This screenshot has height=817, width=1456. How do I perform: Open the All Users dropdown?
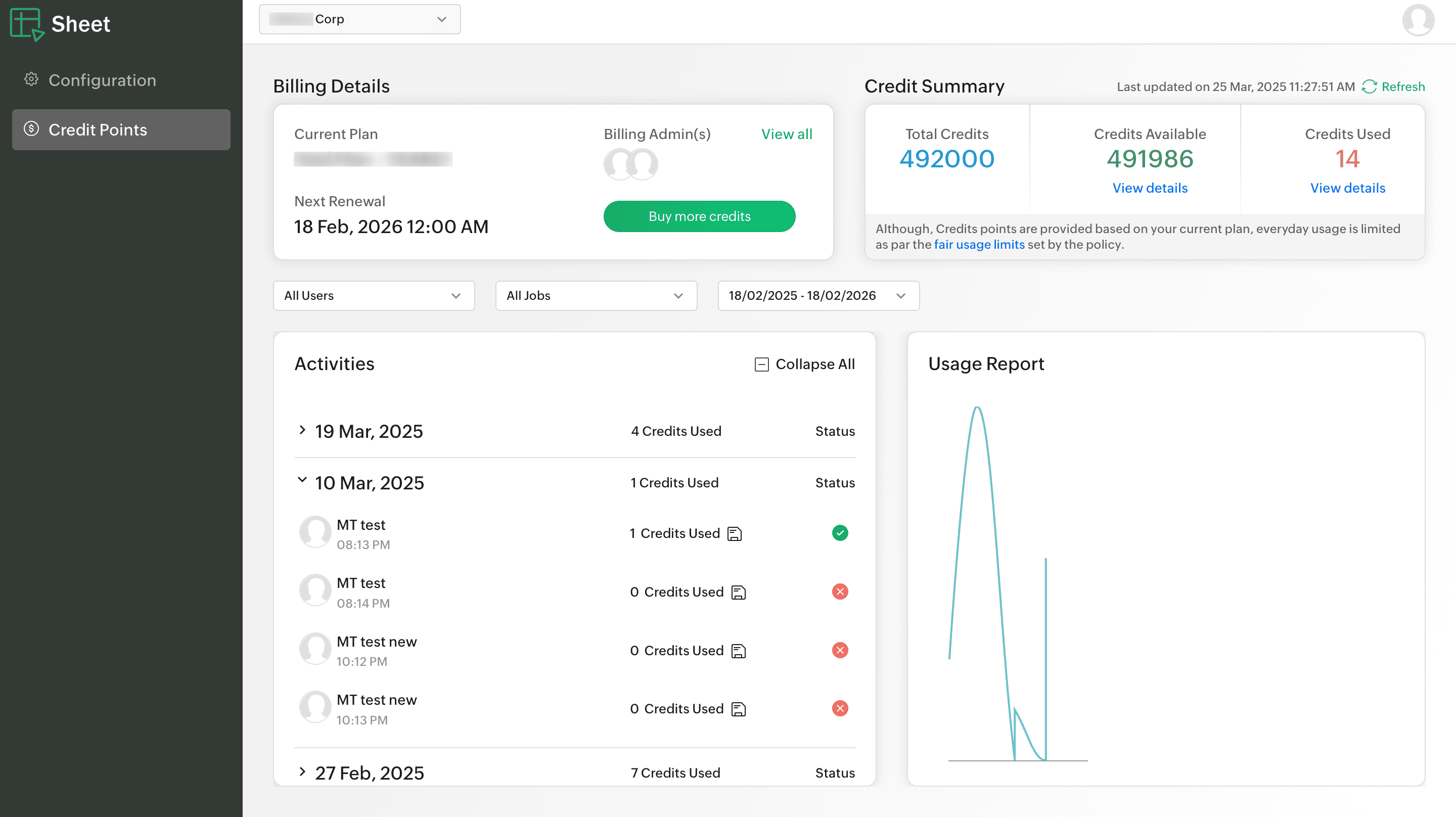374,296
